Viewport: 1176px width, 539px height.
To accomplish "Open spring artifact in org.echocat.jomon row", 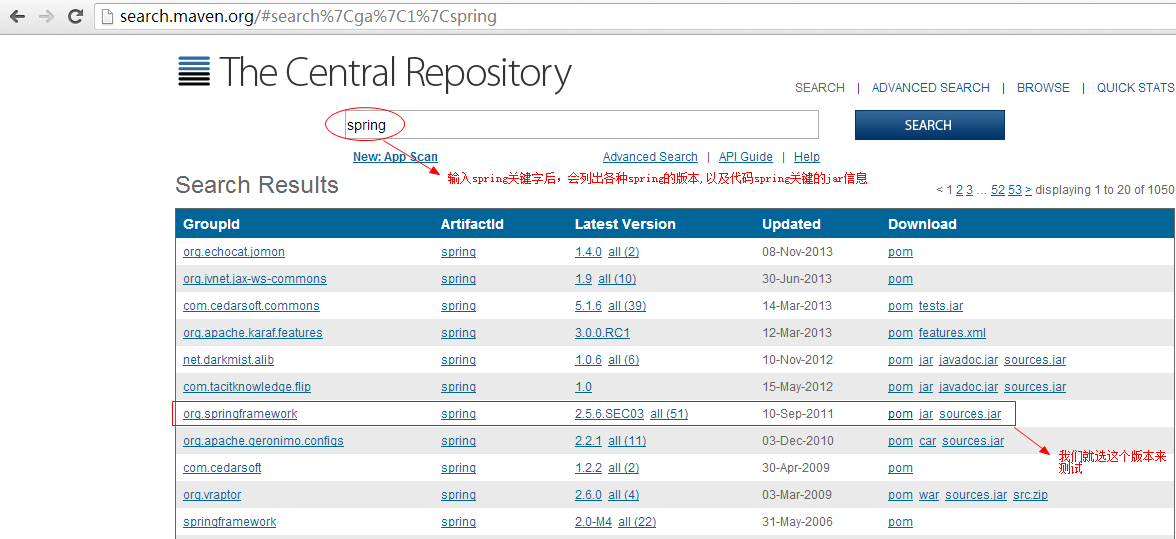I will point(458,252).
